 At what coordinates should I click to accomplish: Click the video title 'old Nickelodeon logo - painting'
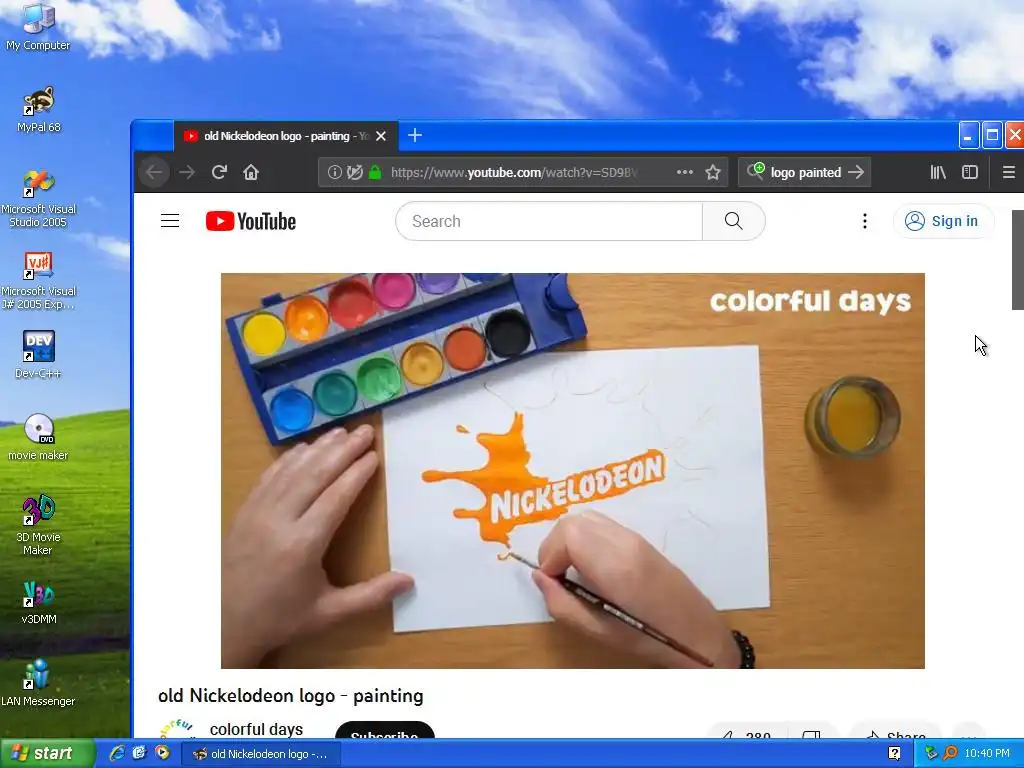coord(291,696)
